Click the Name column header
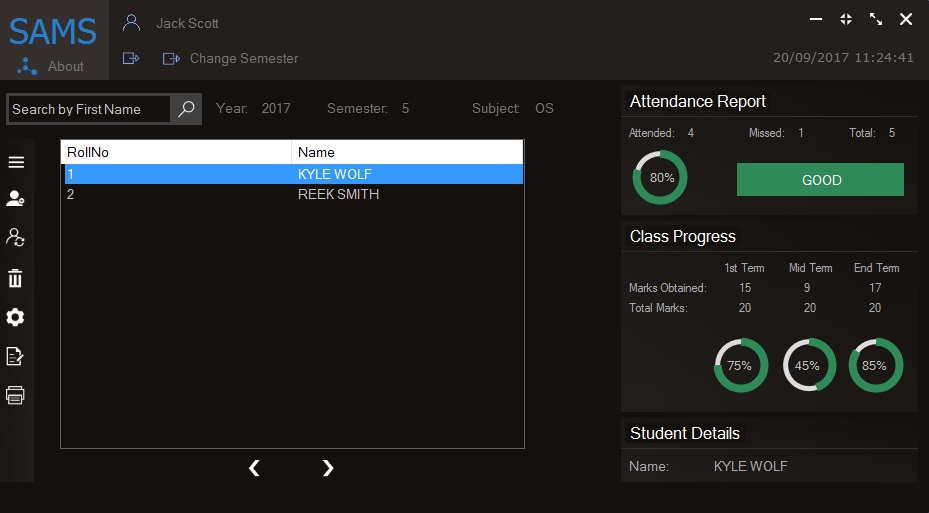 [x=408, y=152]
